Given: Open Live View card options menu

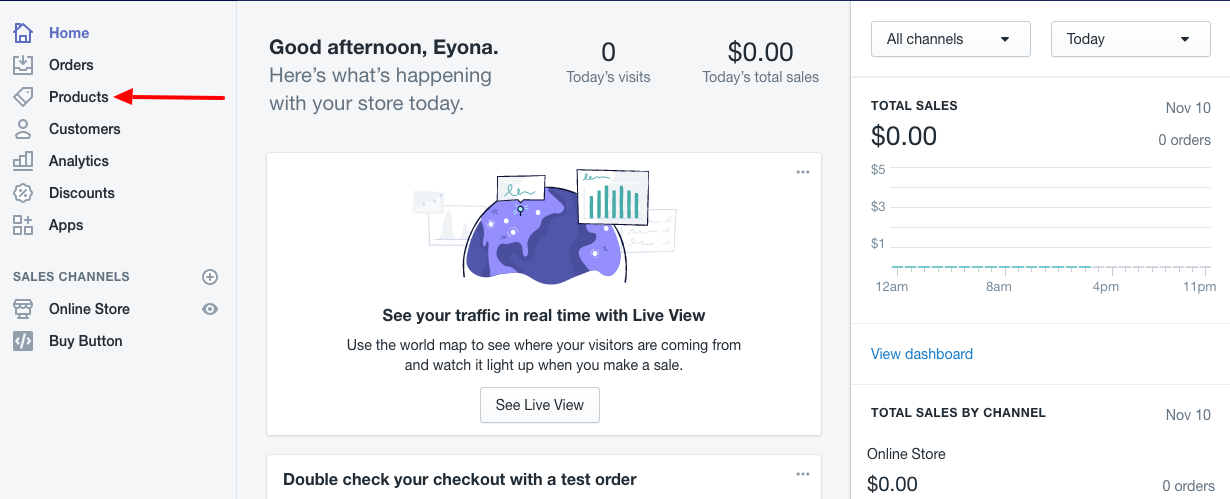Looking at the screenshot, I should (803, 172).
